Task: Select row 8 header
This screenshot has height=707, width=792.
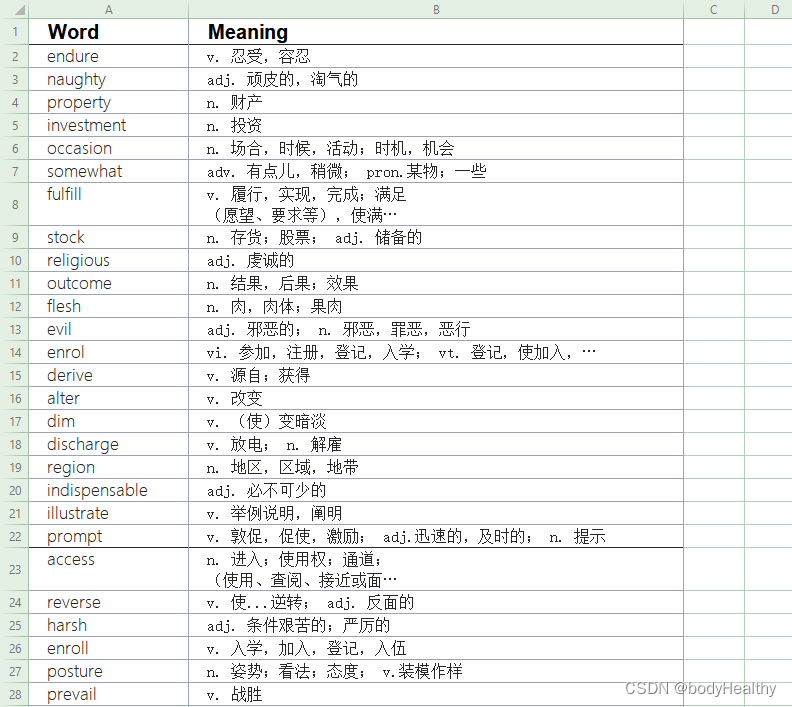Action: [15, 205]
